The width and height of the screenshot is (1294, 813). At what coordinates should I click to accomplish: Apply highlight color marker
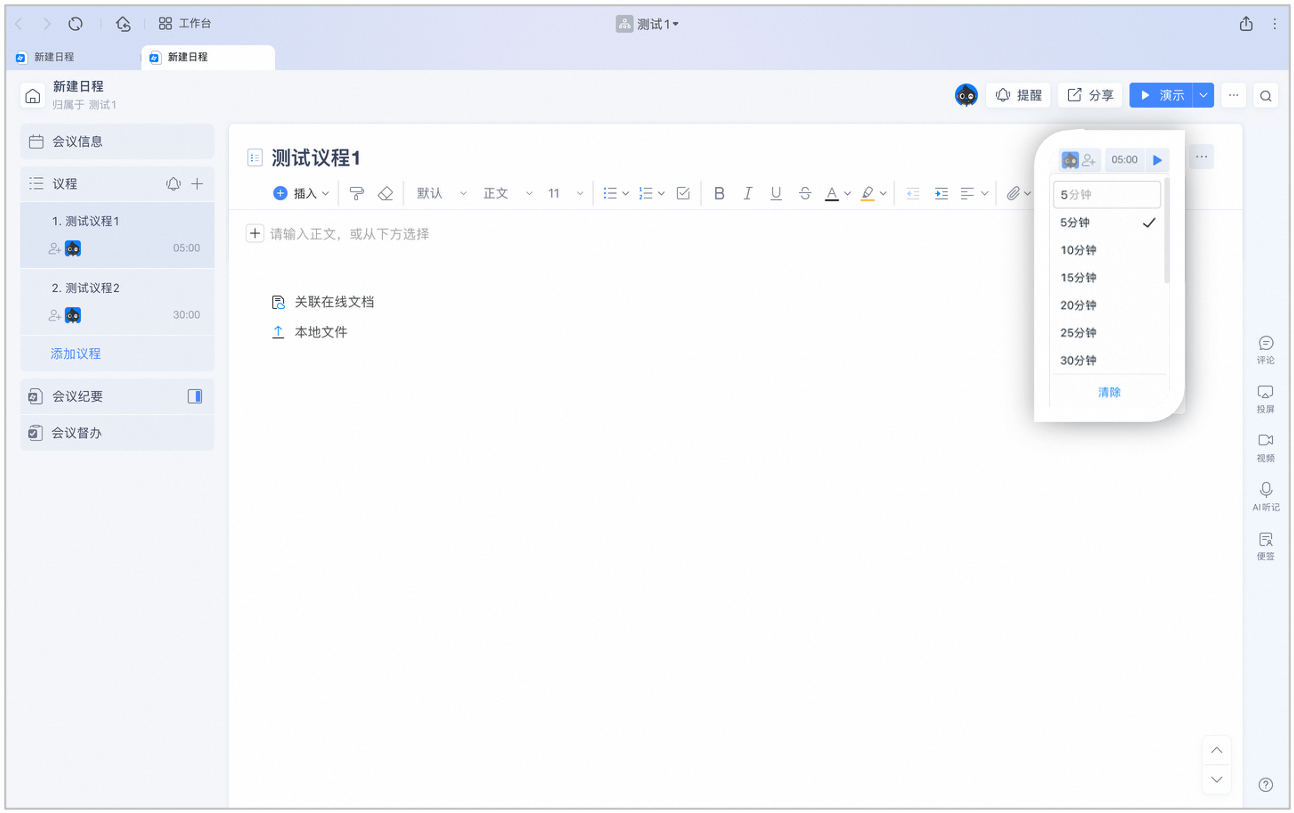pyautogui.click(x=867, y=193)
